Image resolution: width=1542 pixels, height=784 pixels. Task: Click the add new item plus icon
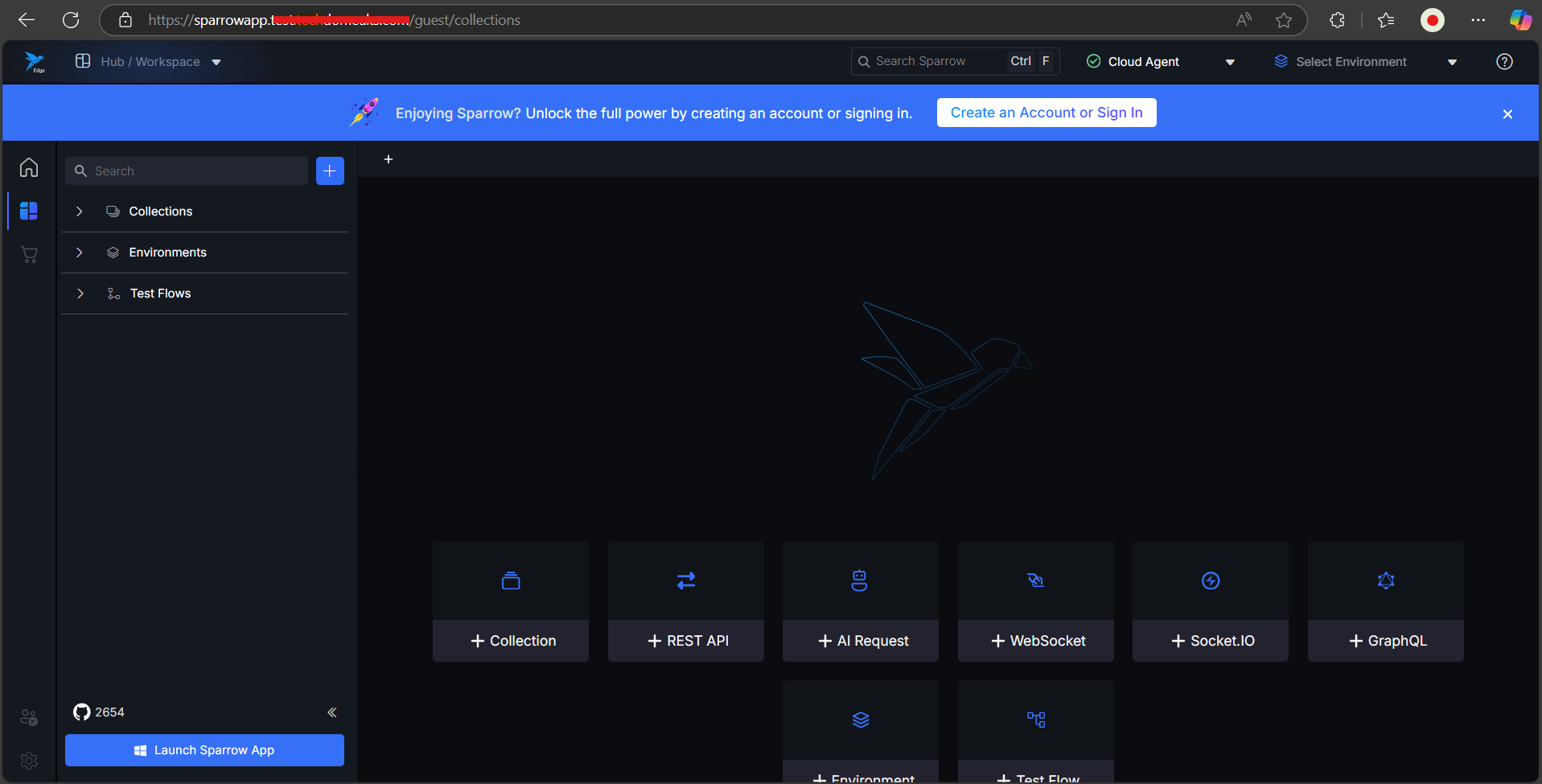click(330, 170)
